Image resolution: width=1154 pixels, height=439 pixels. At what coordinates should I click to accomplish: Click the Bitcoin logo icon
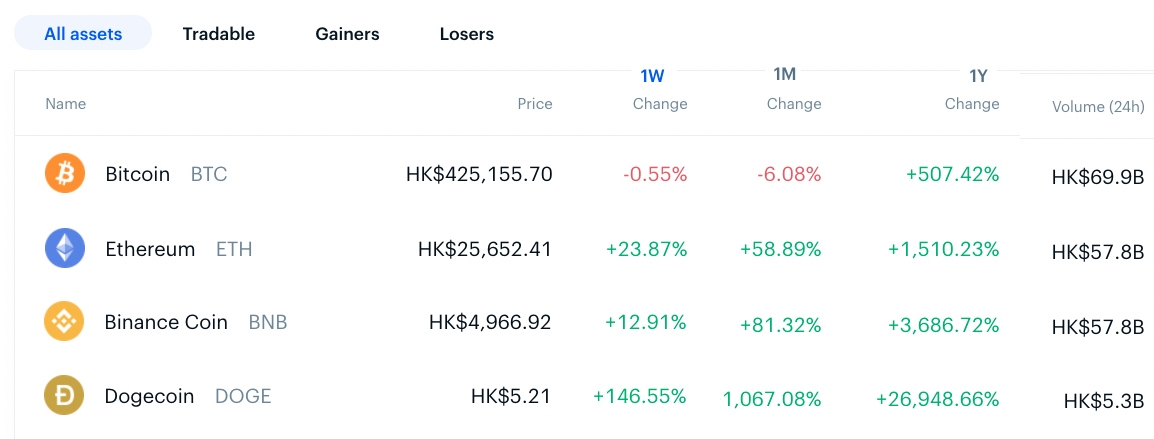pos(65,174)
